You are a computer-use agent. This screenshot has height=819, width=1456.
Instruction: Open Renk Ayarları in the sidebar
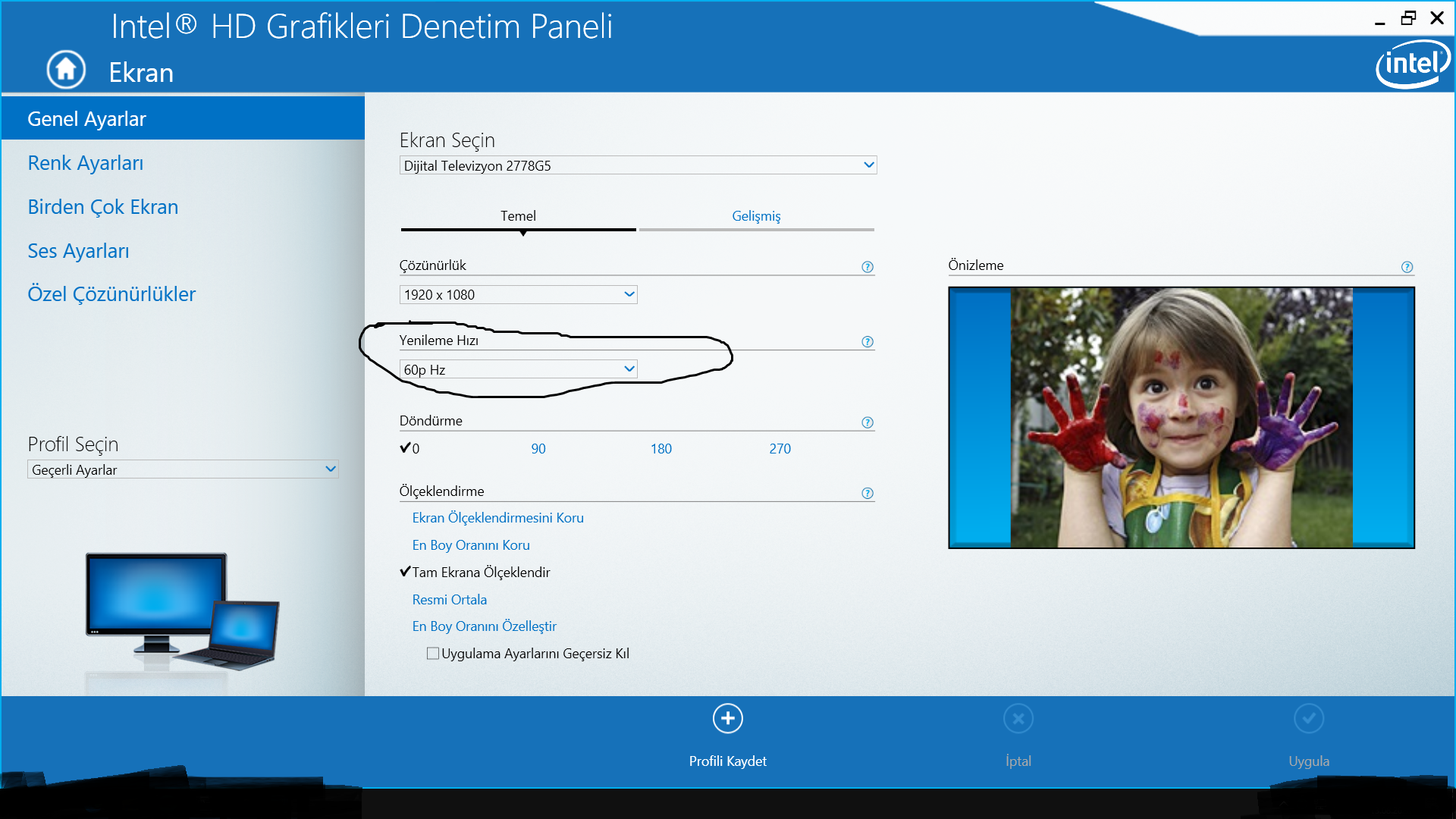point(85,163)
